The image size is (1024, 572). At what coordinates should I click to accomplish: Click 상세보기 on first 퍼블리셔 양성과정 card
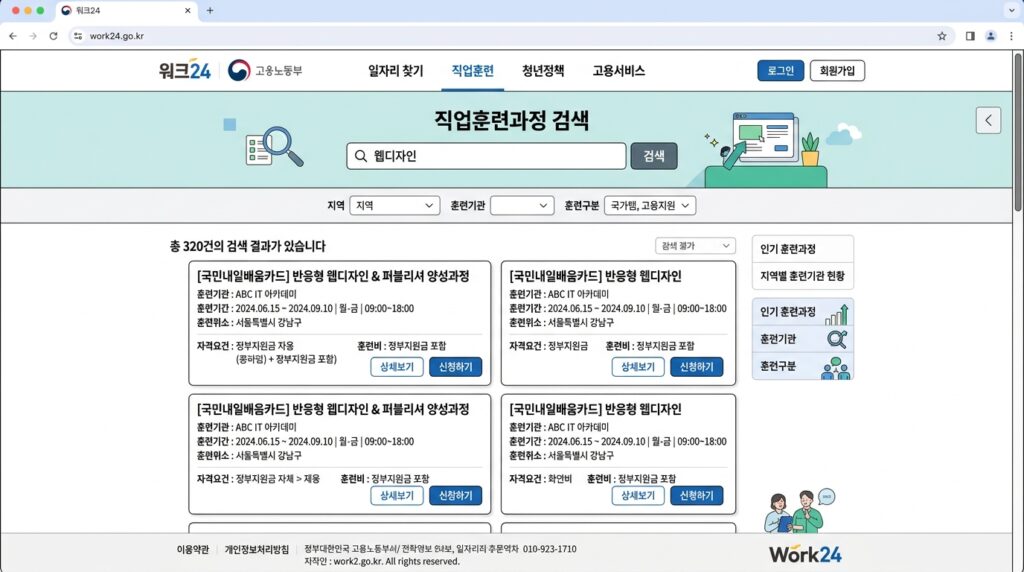tap(396, 367)
